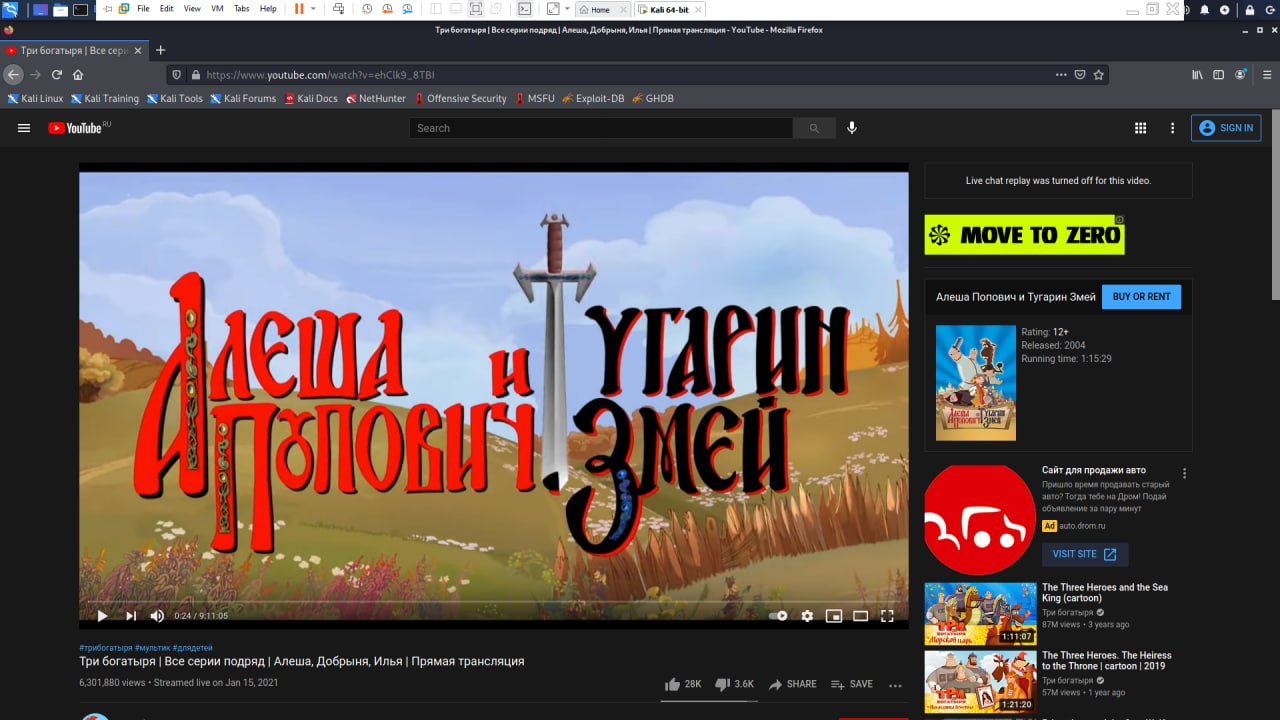Image resolution: width=1280 pixels, height=720 pixels.
Task: Open the YouTube guide hamburger menu
Action: [24, 128]
